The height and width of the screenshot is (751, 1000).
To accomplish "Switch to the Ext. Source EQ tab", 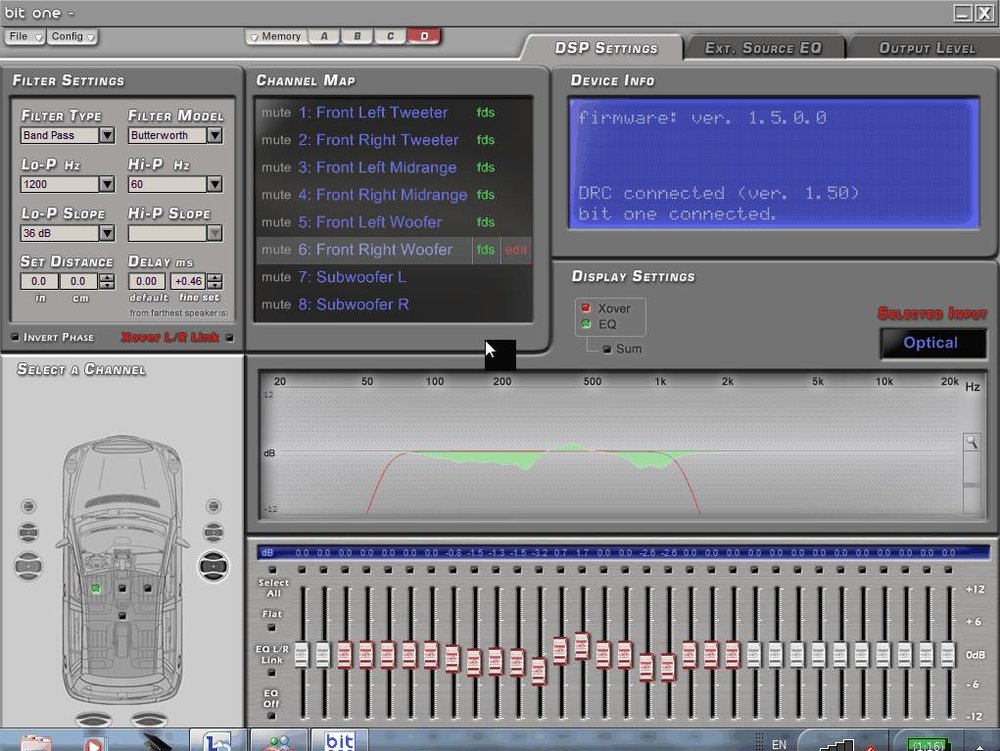I will 763,48.
